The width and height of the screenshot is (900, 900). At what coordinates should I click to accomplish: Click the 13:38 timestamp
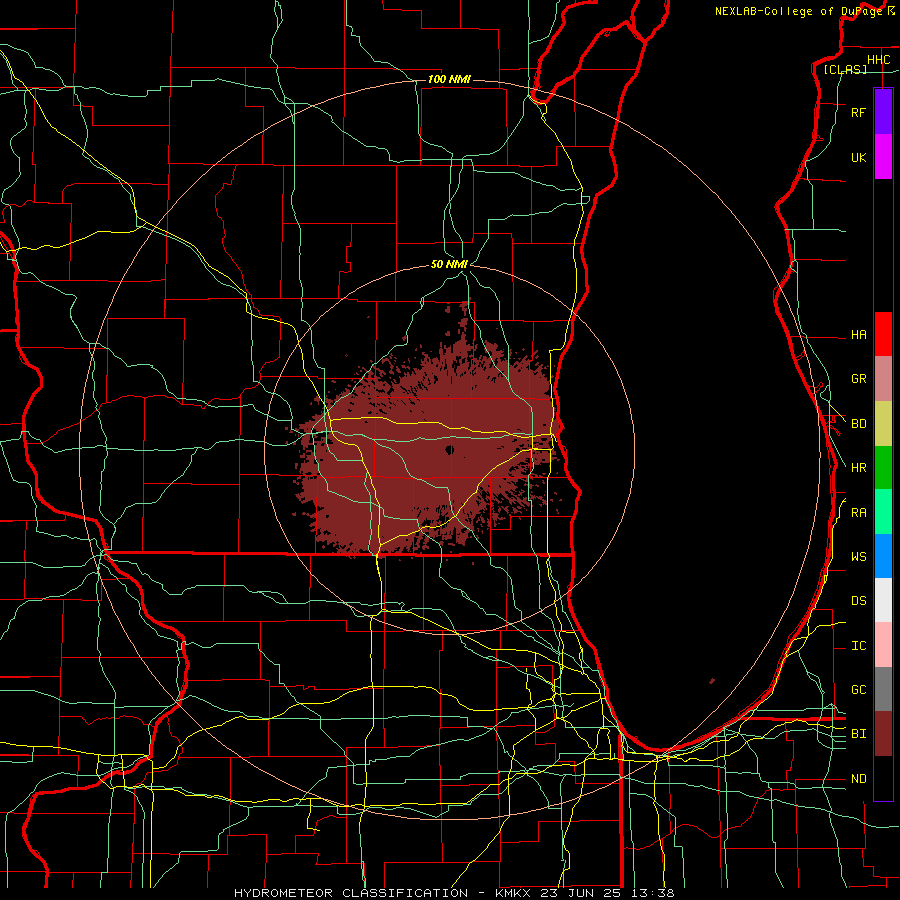tap(653, 893)
